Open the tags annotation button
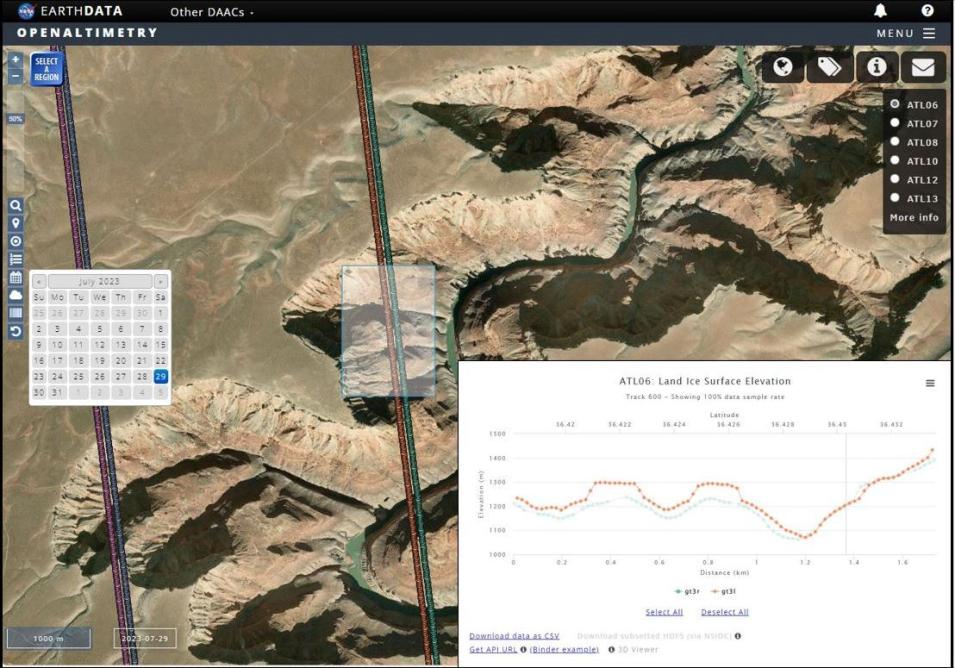 point(829,66)
